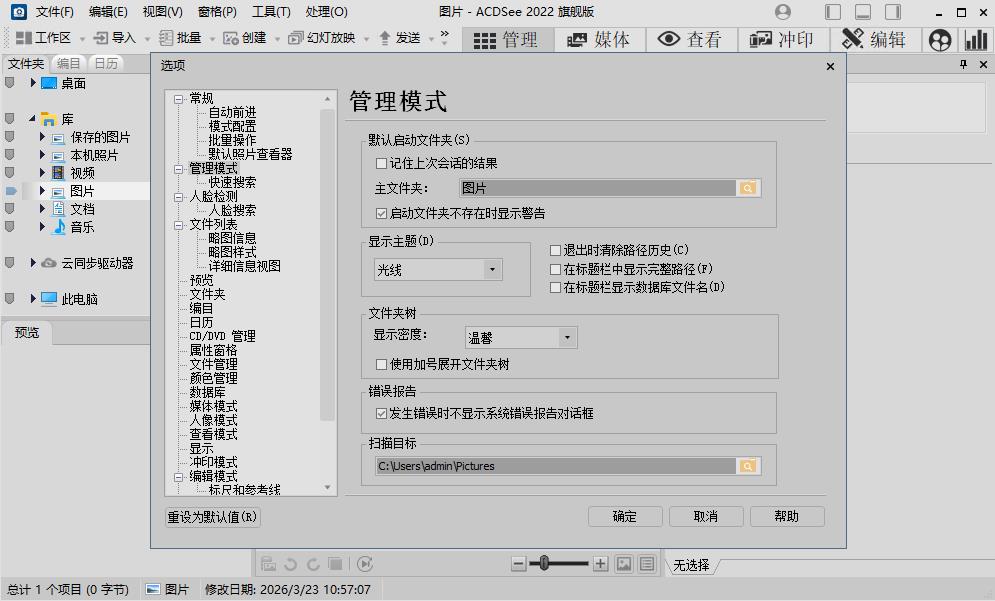Image resolution: width=995 pixels, height=601 pixels.
Task: Click the 重设为默认值 button
Action: tap(211, 518)
